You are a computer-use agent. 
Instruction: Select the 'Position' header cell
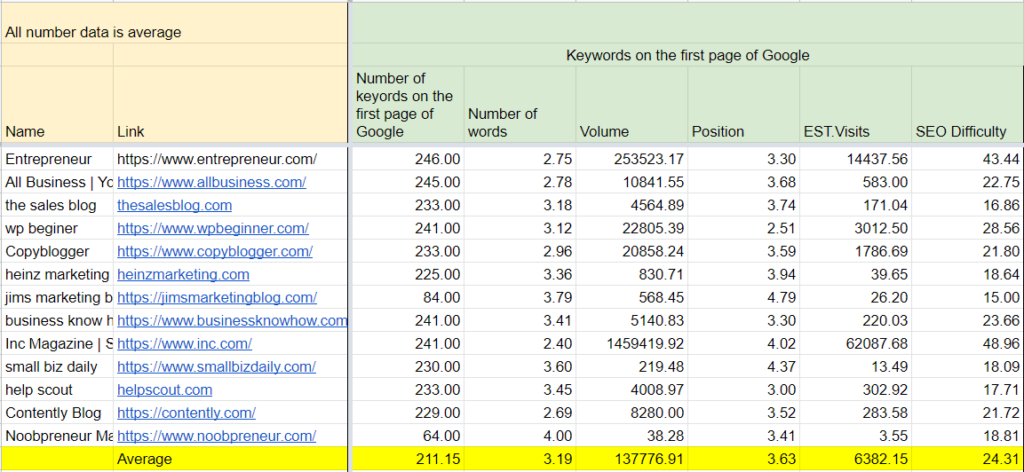click(x=743, y=104)
